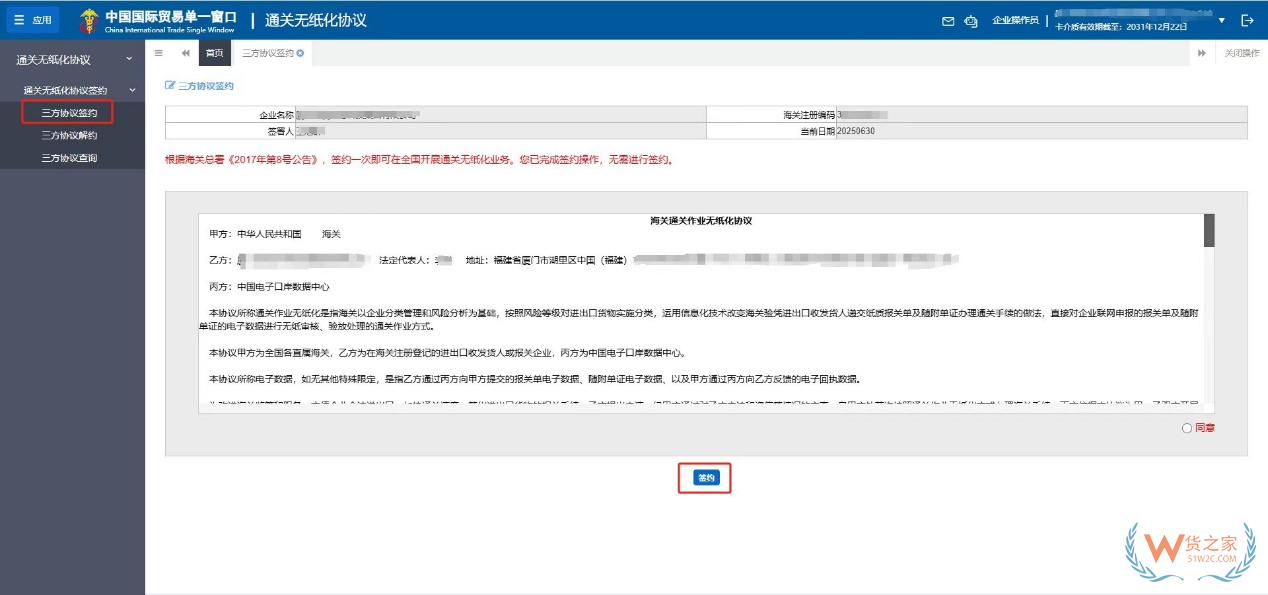Switch to the 首页 tab
Screen dimensions: 1268x595
(214, 53)
